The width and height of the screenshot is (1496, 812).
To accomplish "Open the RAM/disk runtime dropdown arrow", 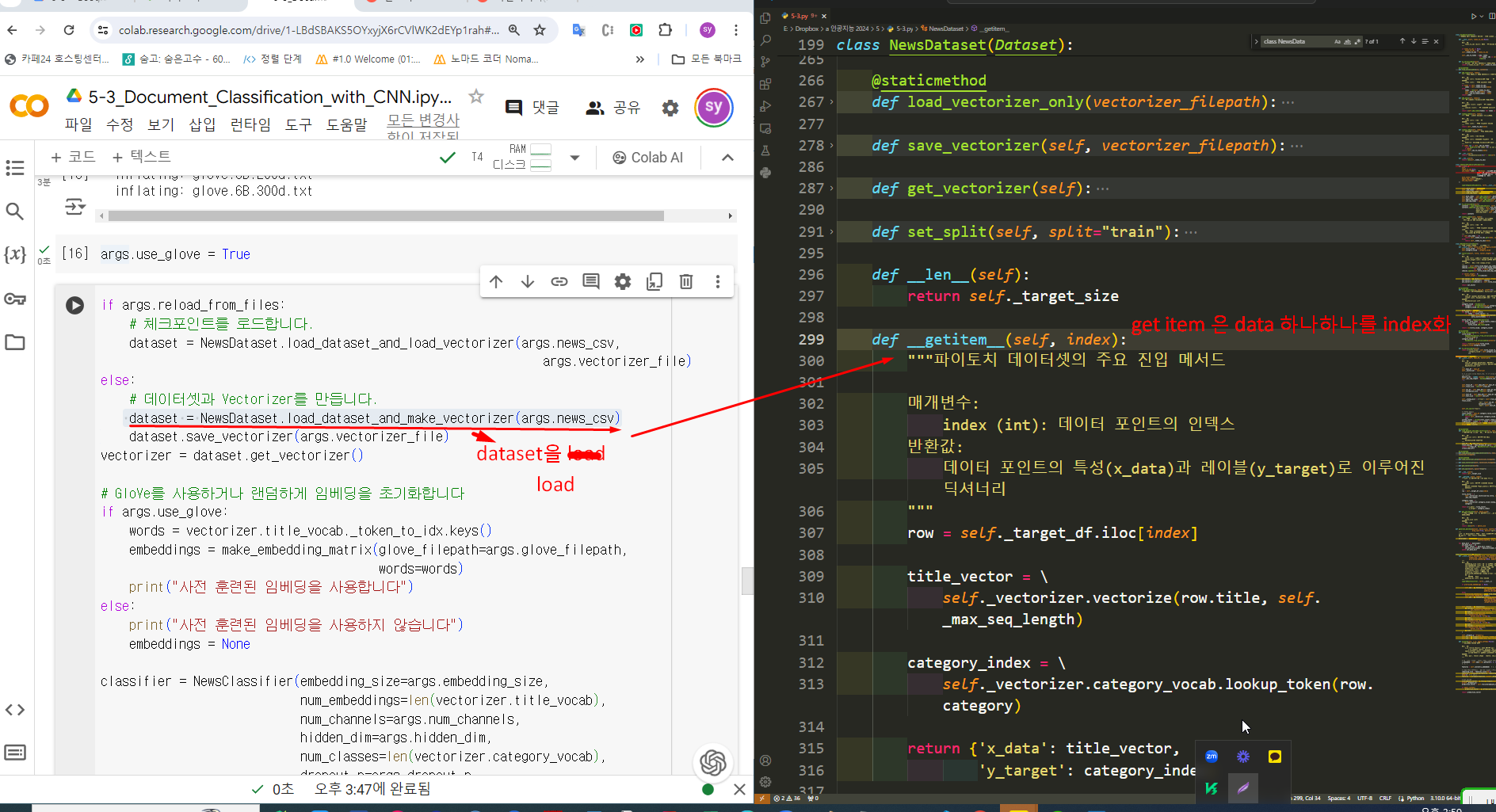I will coord(574,158).
